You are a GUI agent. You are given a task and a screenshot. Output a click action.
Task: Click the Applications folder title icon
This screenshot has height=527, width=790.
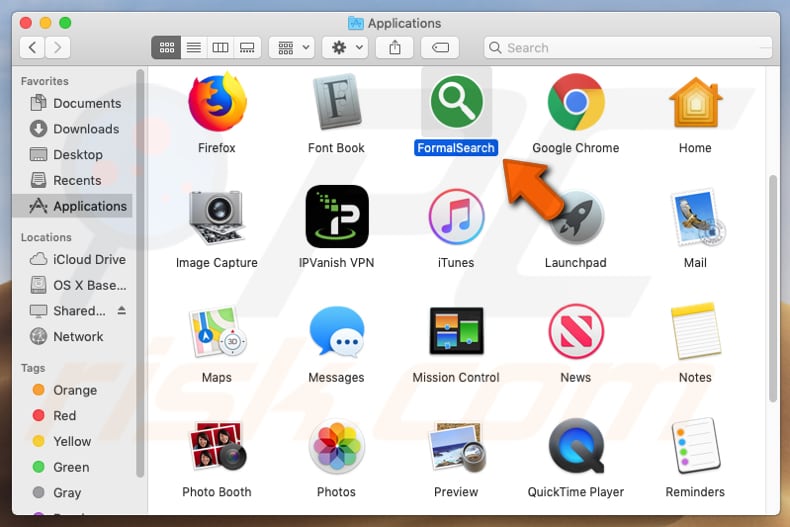pyautogui.click(x=356, y=23)
